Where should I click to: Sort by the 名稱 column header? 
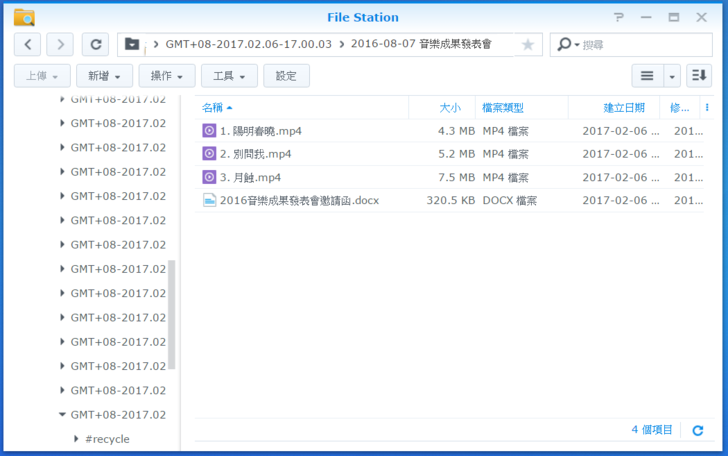pos(212,107)
